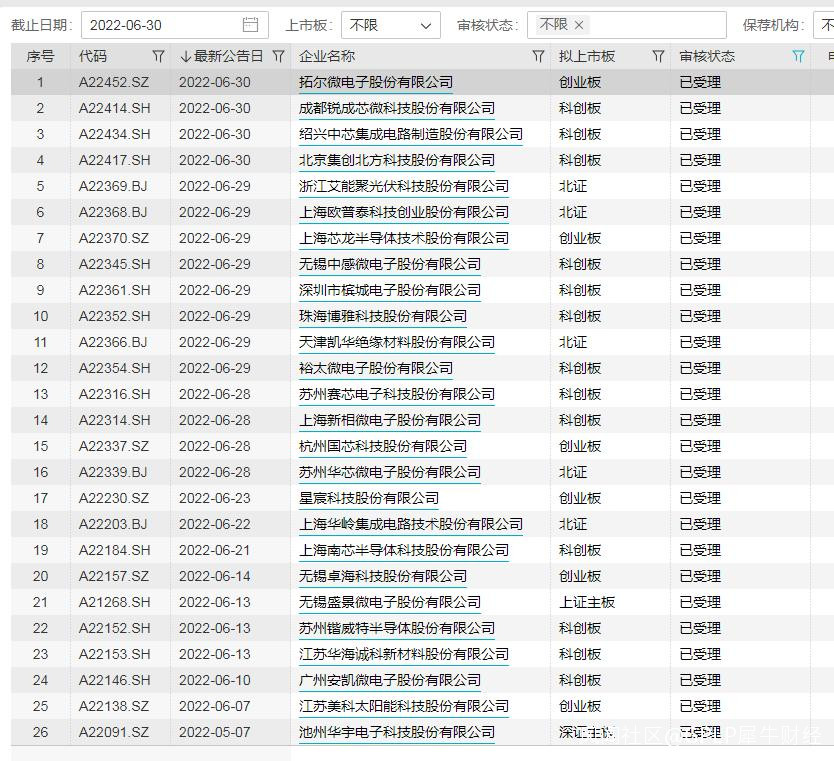Click the 审核状态 column header label
834x761 pixels.
click(x=707, y=56)
